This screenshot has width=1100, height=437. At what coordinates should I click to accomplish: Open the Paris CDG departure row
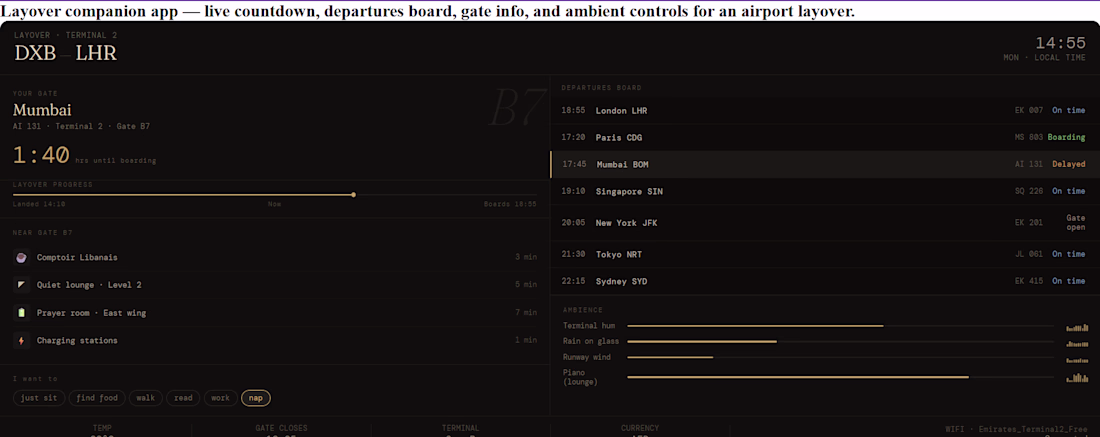(825, 137)
